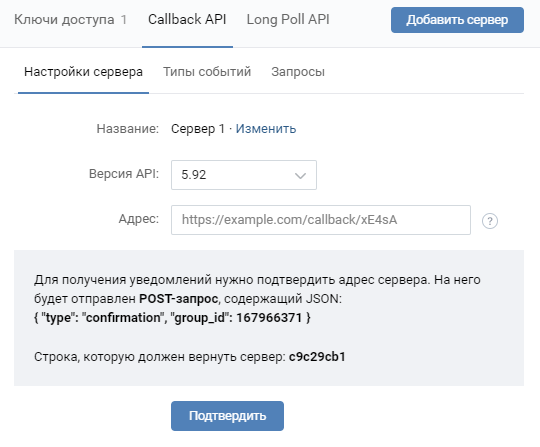Expand the API version chevron arrow
540x447 pixels.
[x=300, y=176]
